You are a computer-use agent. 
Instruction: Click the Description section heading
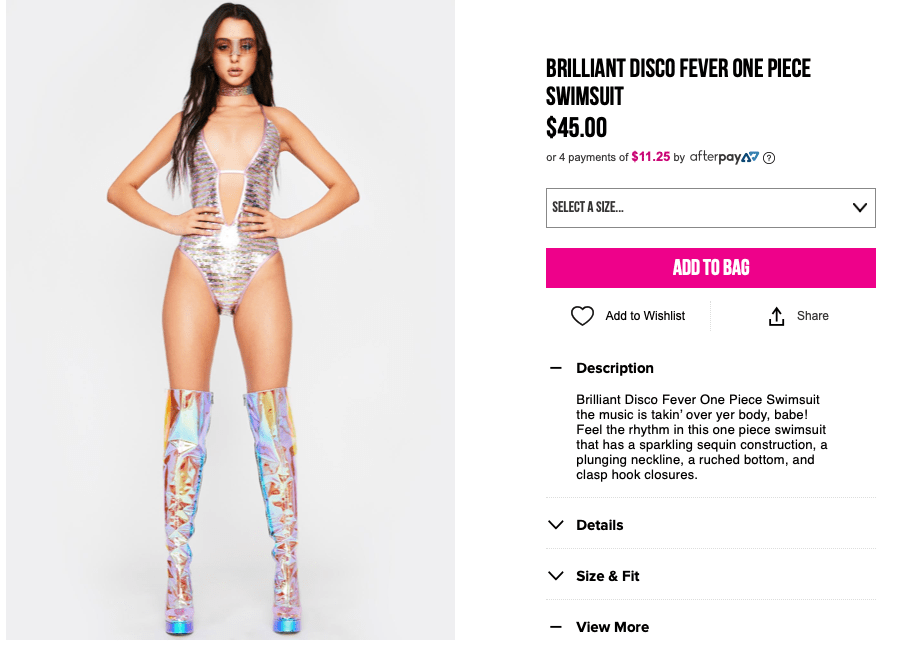[x=614, y=368]
